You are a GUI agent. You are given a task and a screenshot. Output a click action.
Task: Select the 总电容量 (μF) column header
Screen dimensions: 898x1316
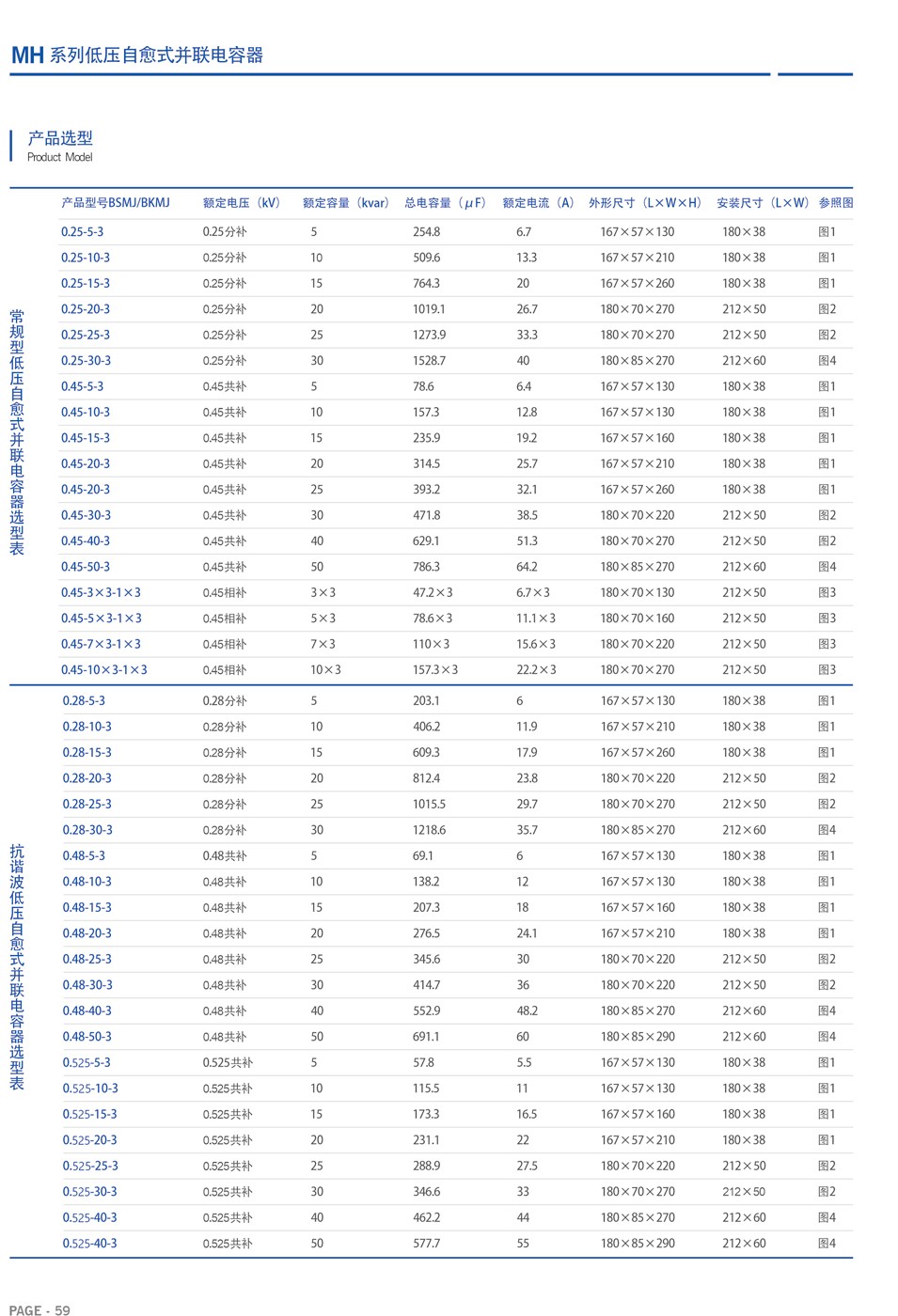[446, 203]
